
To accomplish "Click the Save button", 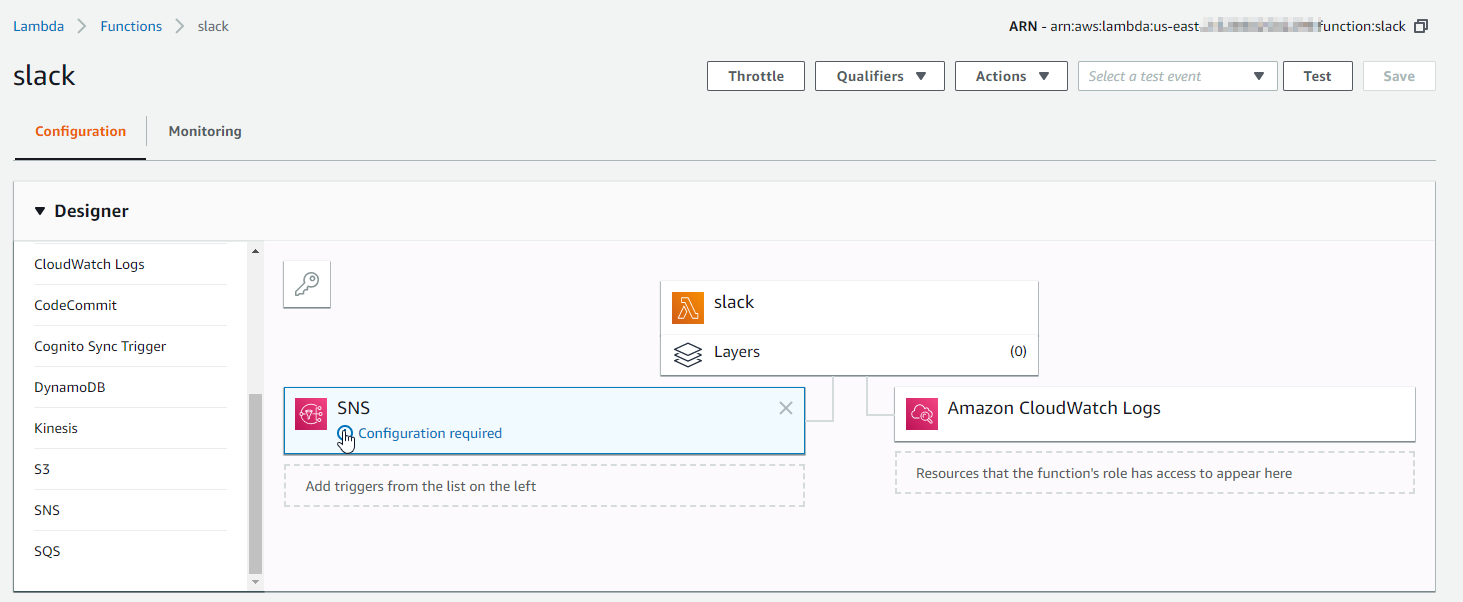I will pyautogui.click(x=1399, y=76).
